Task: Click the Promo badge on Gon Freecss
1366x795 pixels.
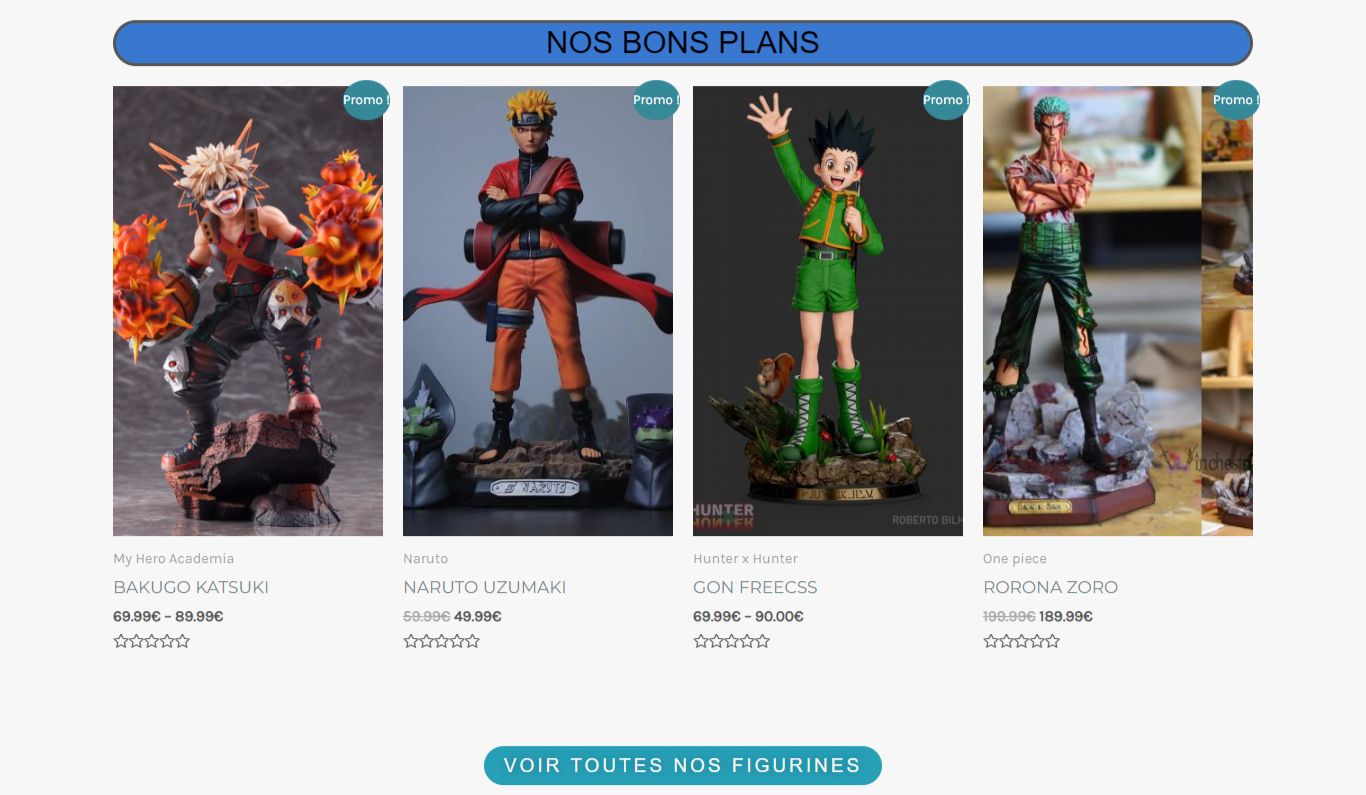Action: tap(946, 100)
